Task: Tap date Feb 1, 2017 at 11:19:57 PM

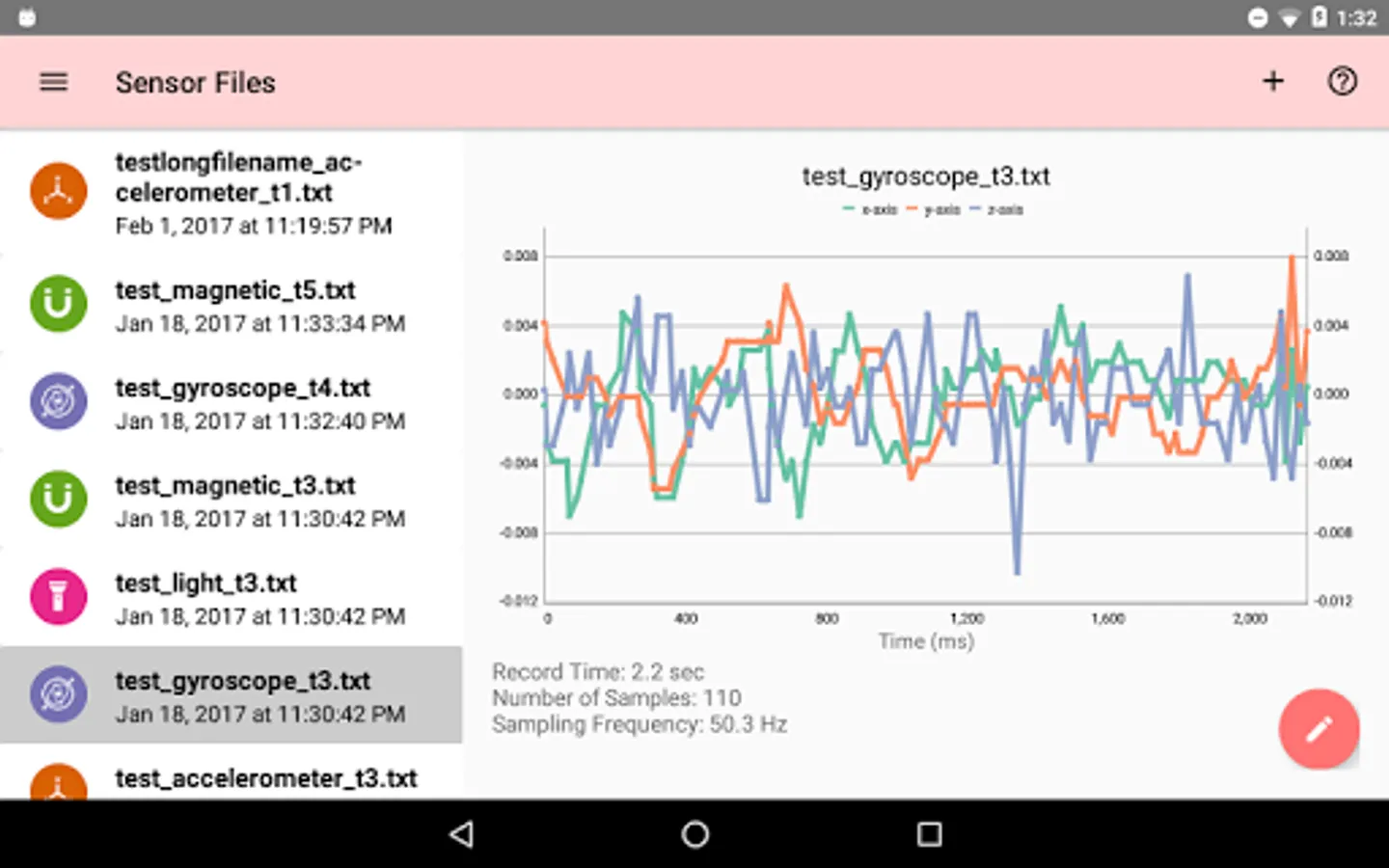Action: click(254, 226)
